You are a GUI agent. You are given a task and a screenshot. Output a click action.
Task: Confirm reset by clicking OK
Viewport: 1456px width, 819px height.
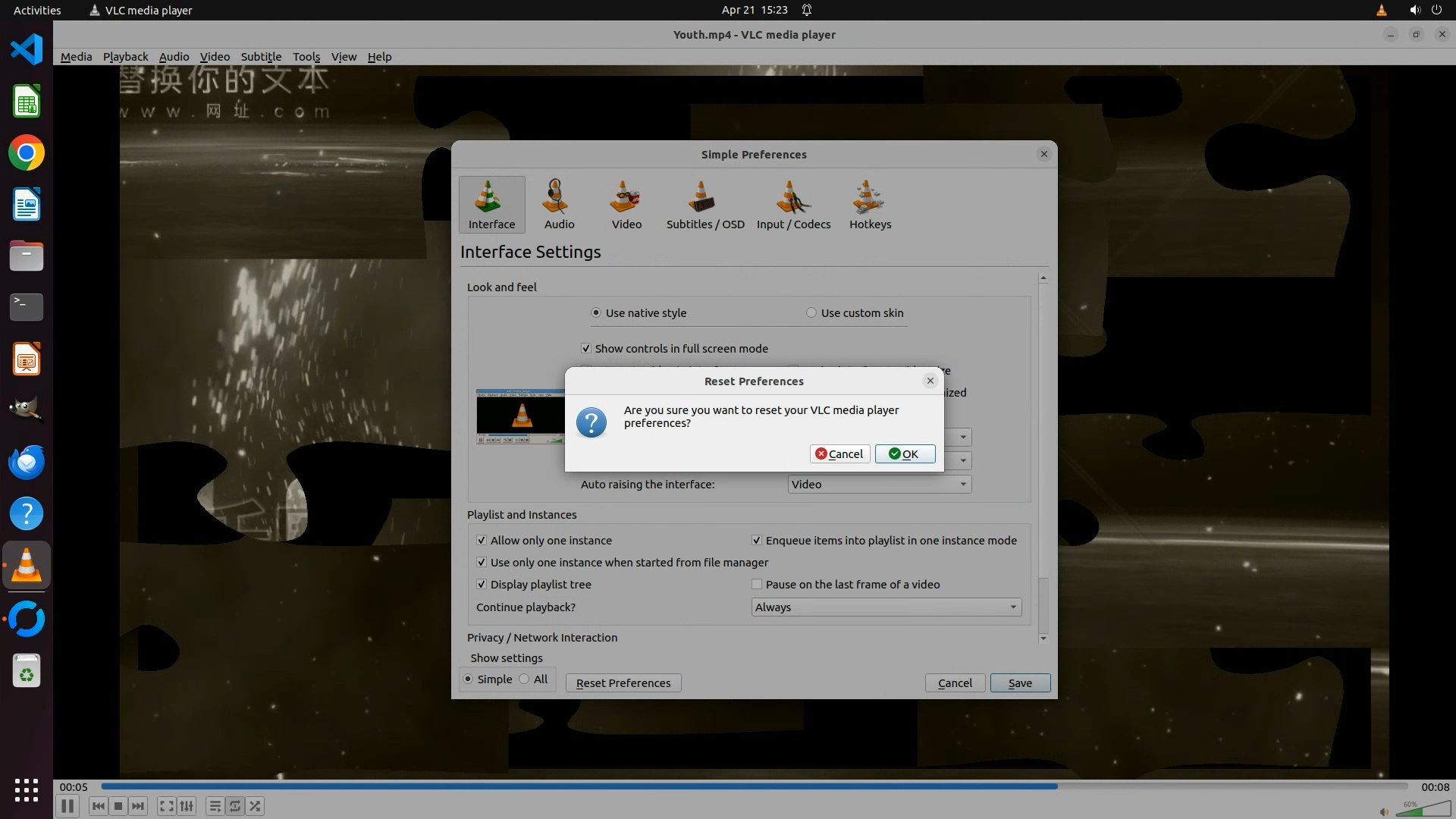(904, 454)
